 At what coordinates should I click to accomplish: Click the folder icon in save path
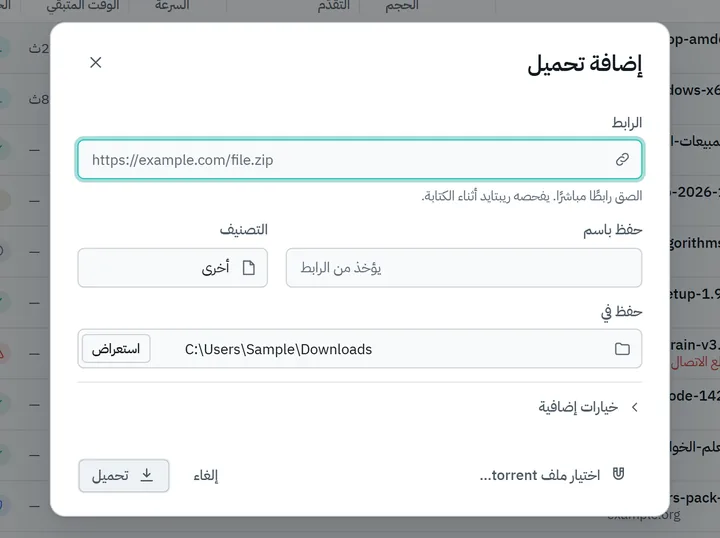tap(622, 349)
